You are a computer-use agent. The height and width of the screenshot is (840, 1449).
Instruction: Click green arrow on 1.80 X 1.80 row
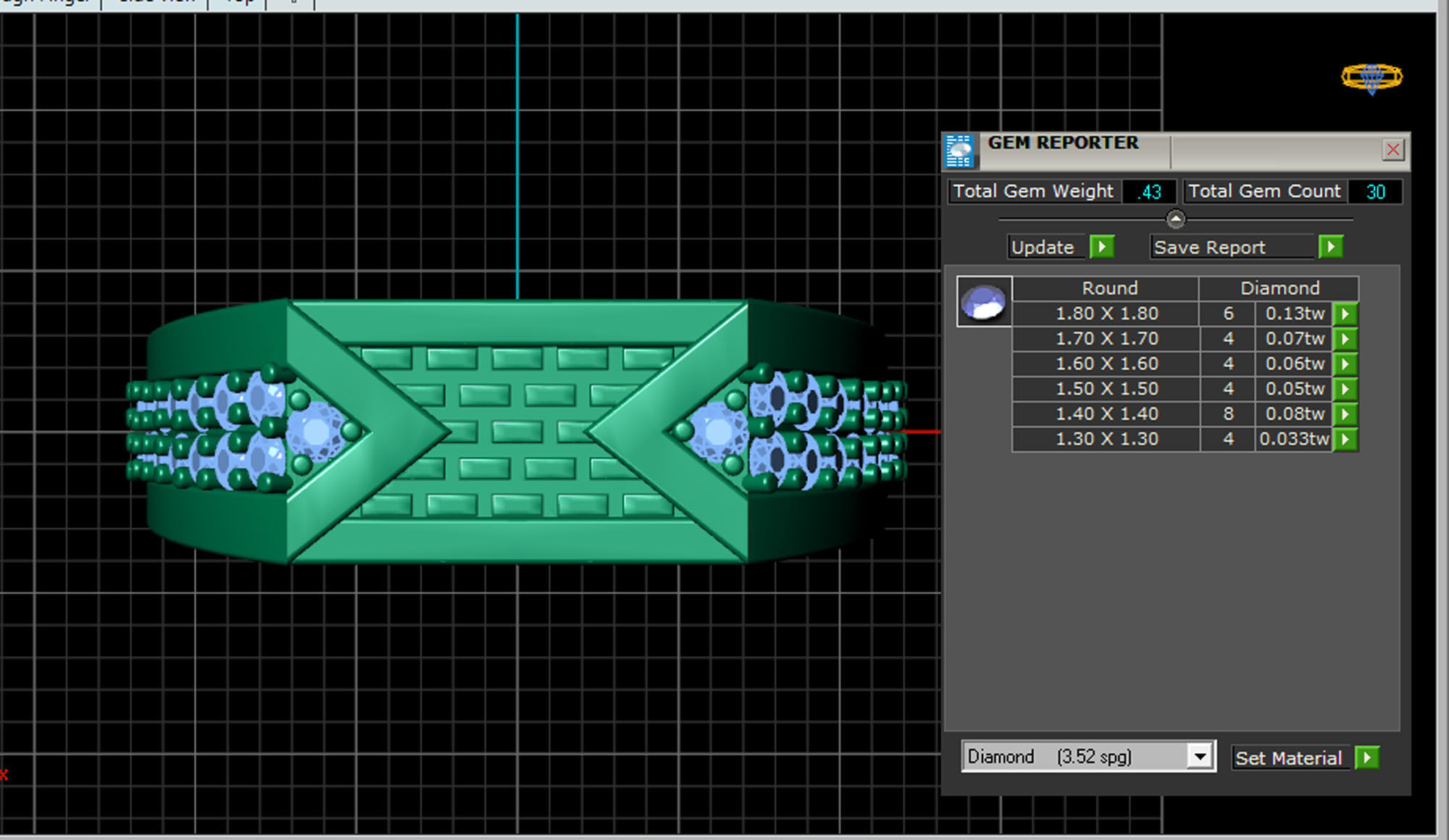click(1345, 314)
